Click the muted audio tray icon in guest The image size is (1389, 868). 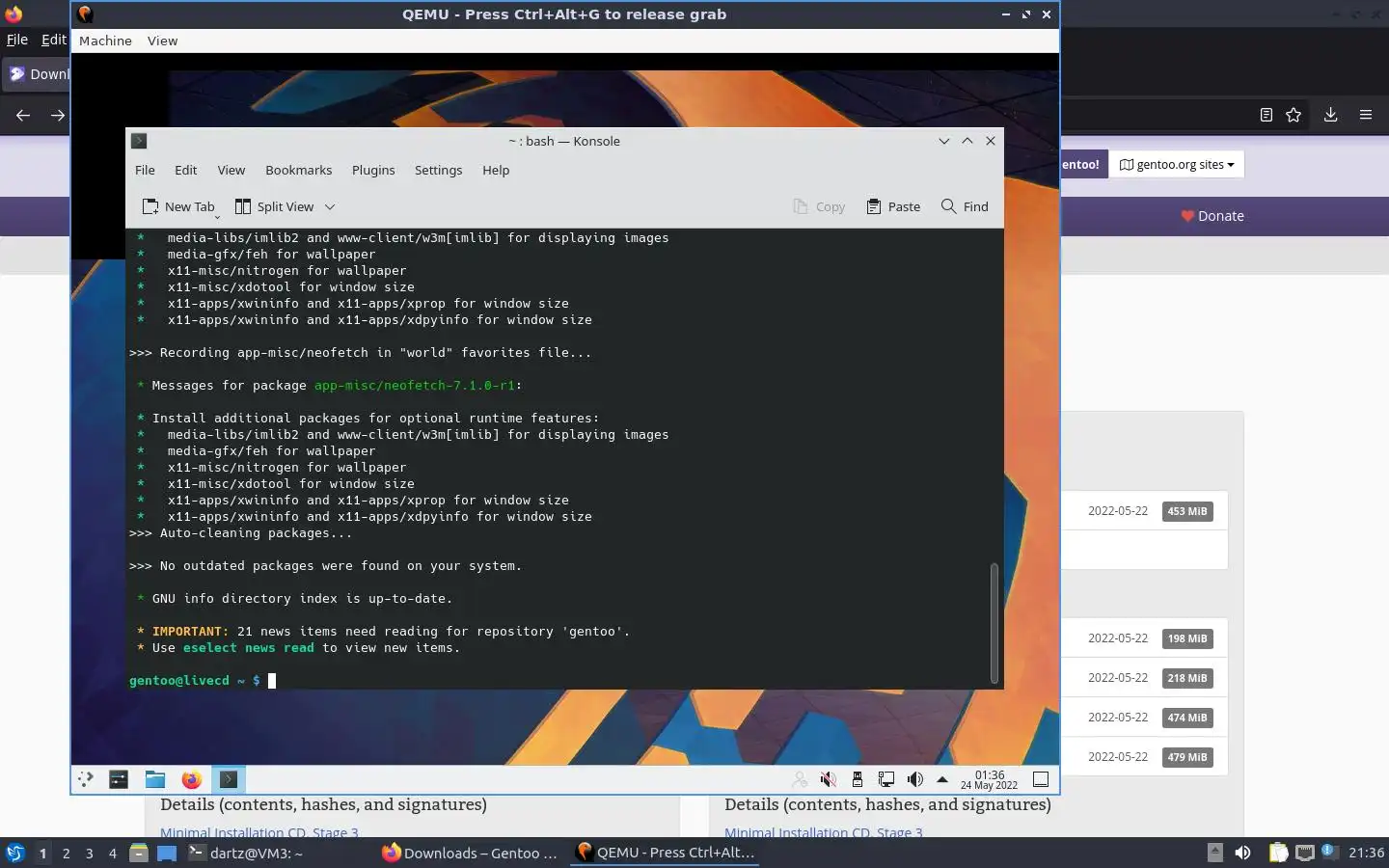click(x=829, y=779)
